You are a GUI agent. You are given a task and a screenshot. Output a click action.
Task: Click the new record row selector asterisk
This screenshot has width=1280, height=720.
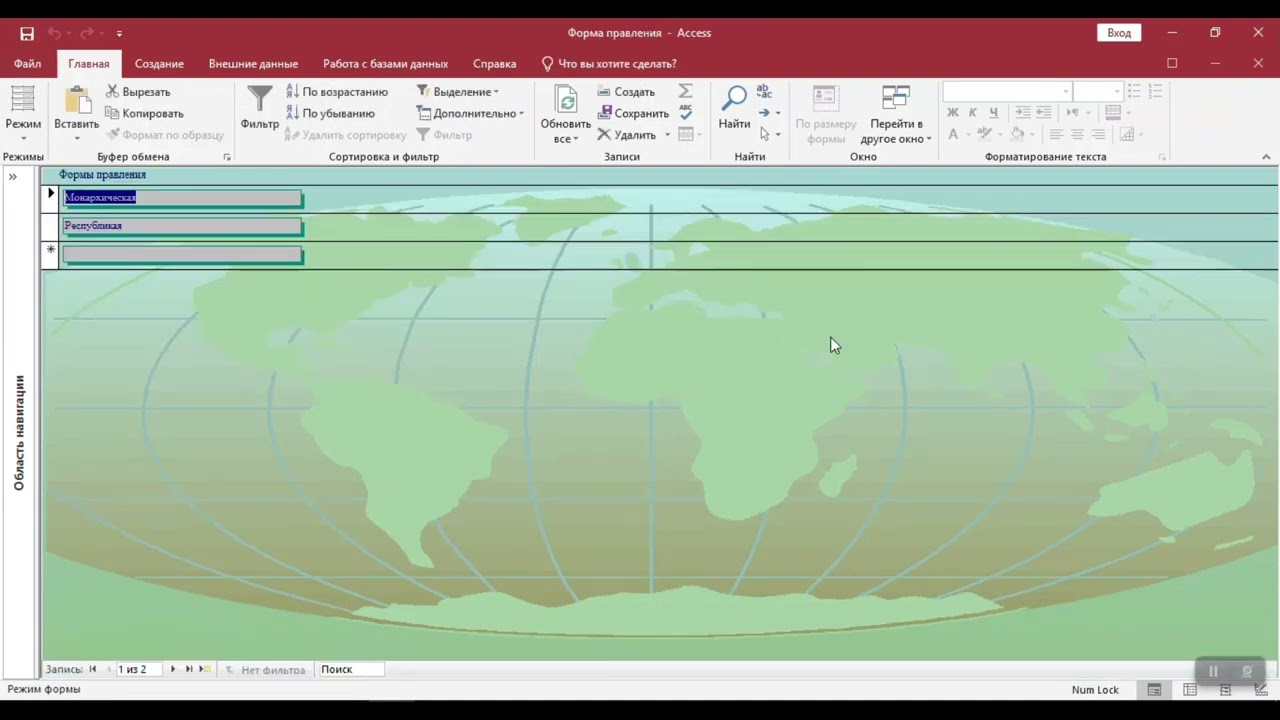pos(51,254)
